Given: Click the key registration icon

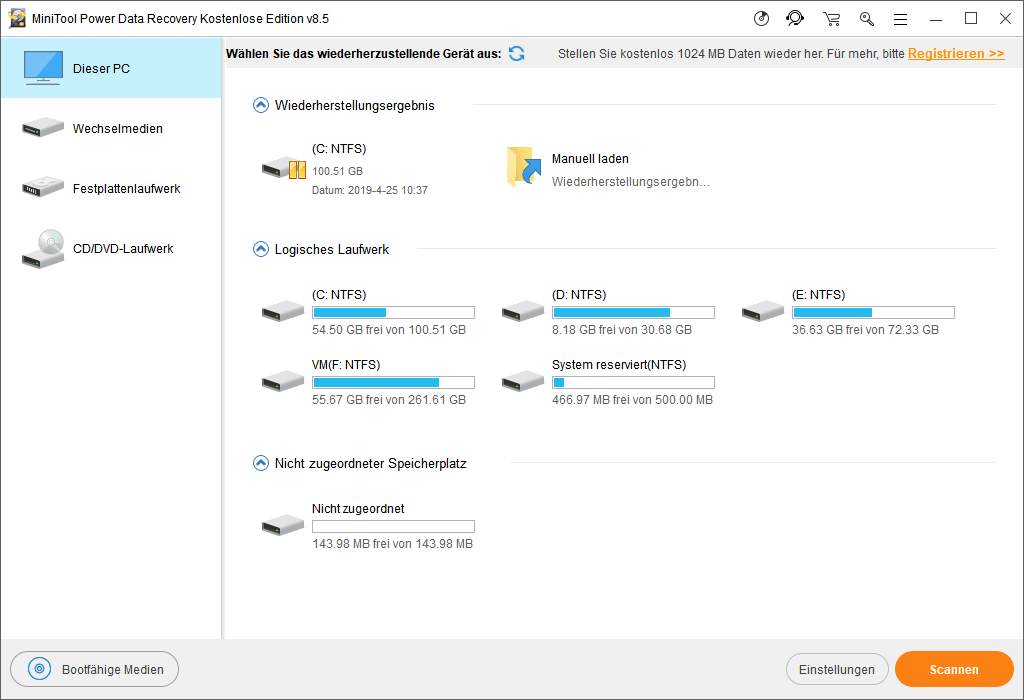Looking at the screenshot, I should 867,19.
